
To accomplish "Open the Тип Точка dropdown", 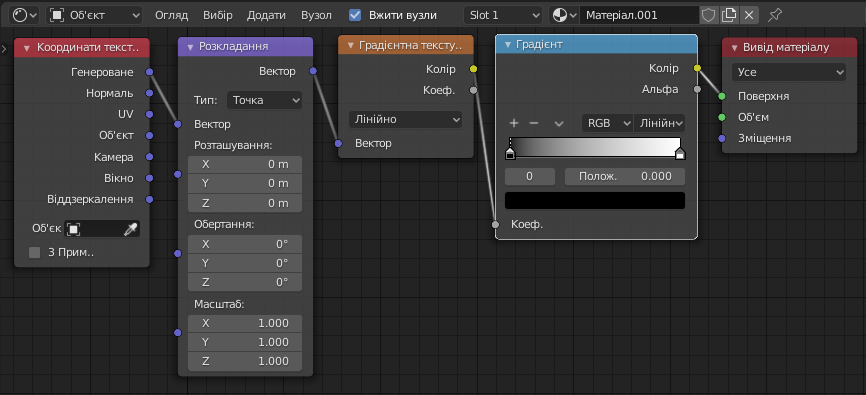I will [265, 100].
